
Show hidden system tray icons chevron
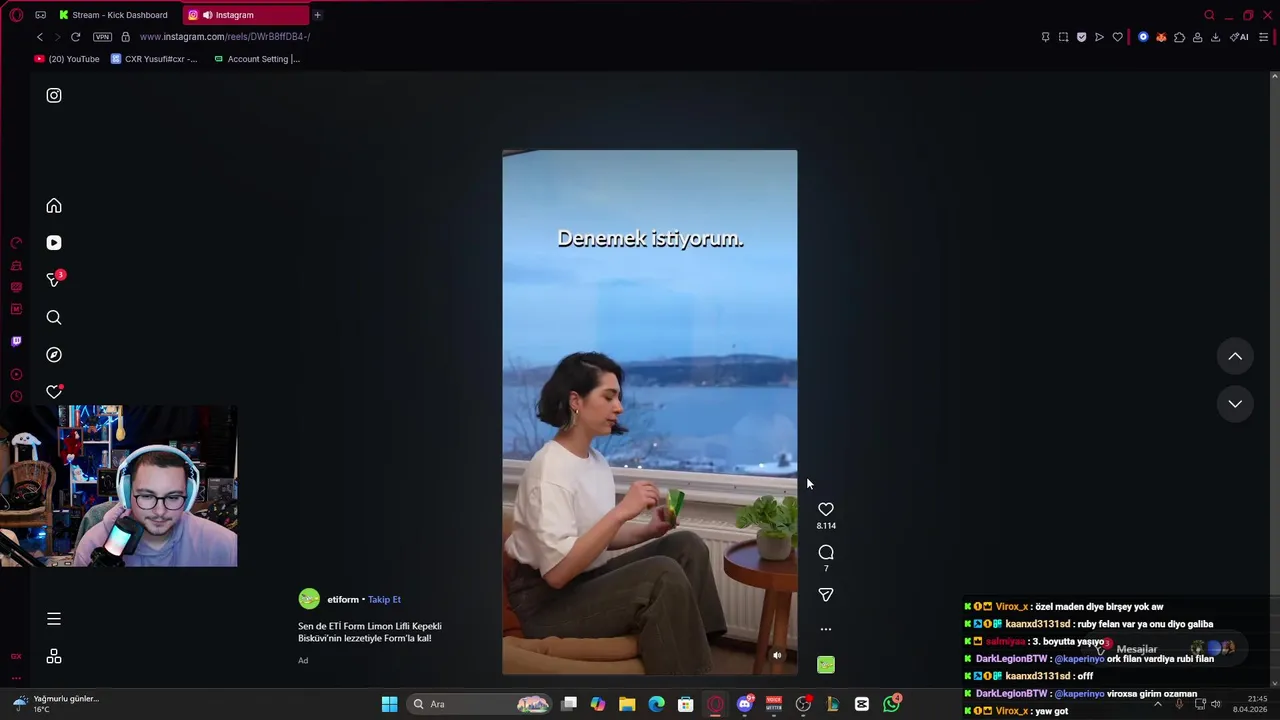(x=1158, y=704)
